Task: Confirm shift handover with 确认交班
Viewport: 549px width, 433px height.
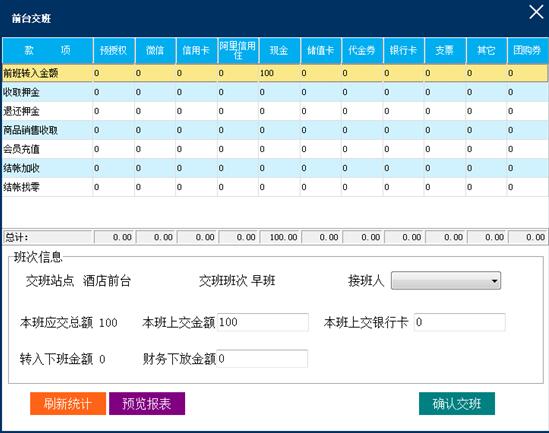Action: point(457,404)
